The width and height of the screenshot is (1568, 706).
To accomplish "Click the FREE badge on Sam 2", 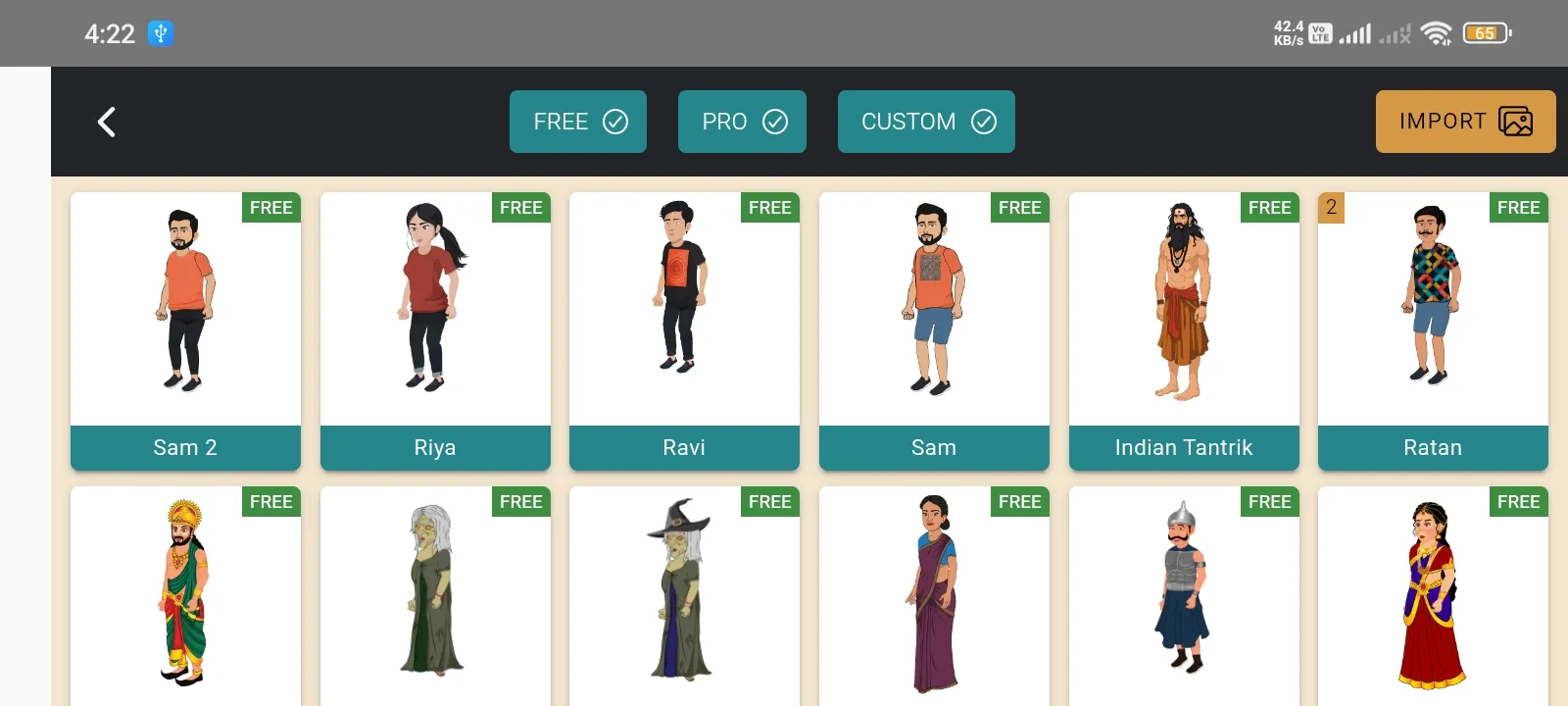I will tap(271, 208).
